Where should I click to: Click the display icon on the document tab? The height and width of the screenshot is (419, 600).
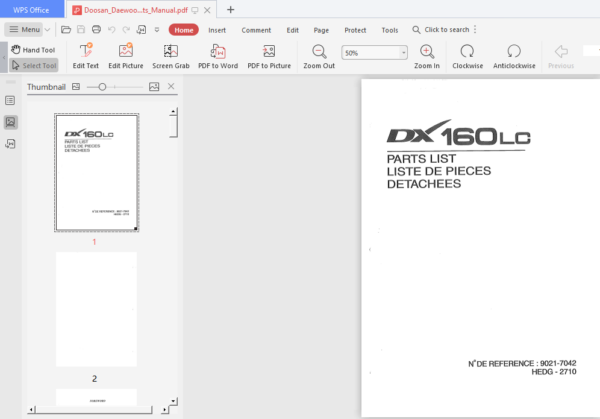pos(195,10)
